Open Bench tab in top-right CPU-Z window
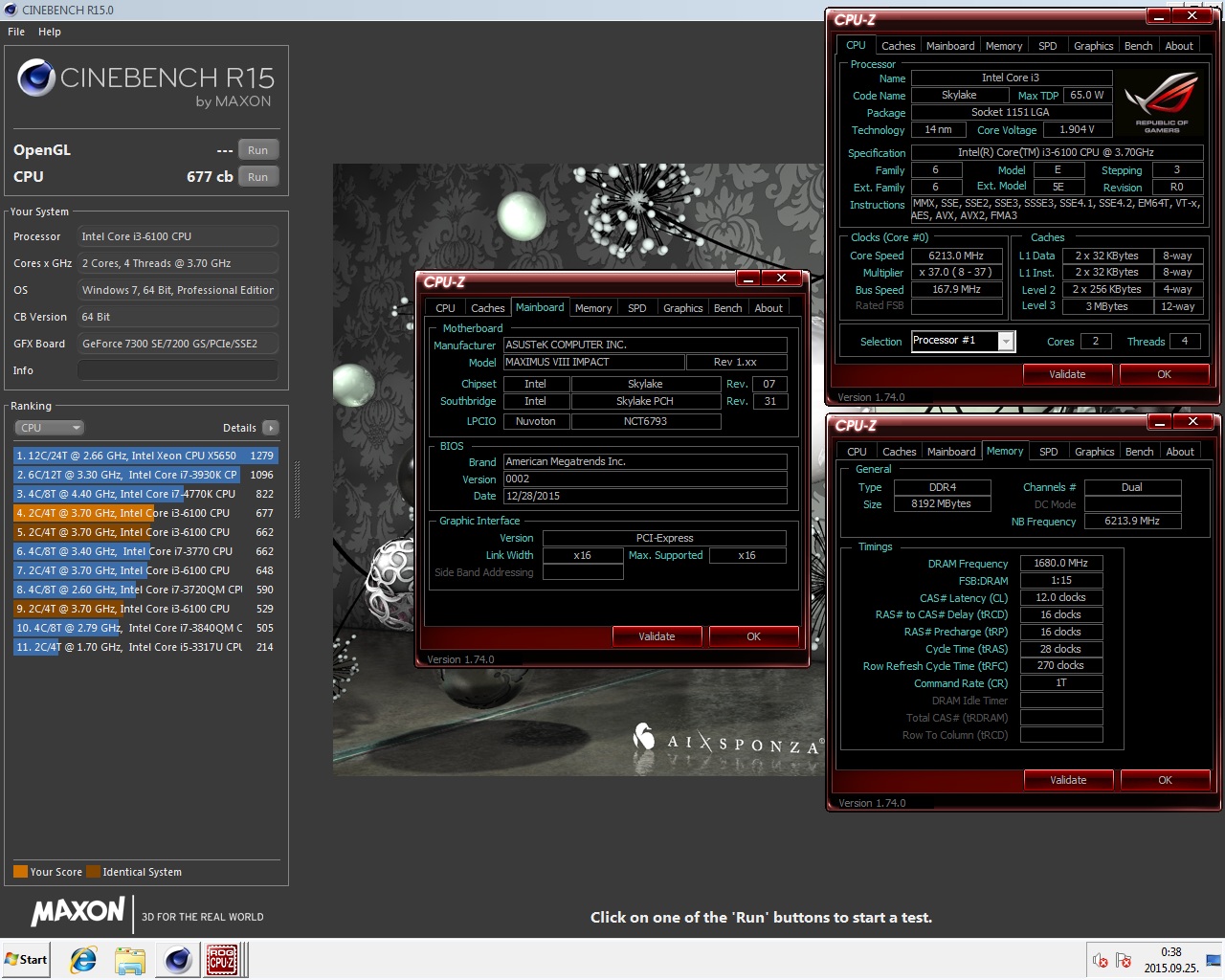1225x980 pixels. click(x=1139, y=46)
